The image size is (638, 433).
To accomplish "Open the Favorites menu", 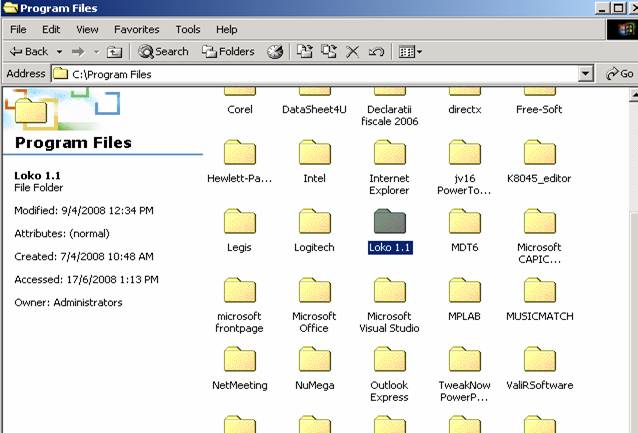I will 136,29.
